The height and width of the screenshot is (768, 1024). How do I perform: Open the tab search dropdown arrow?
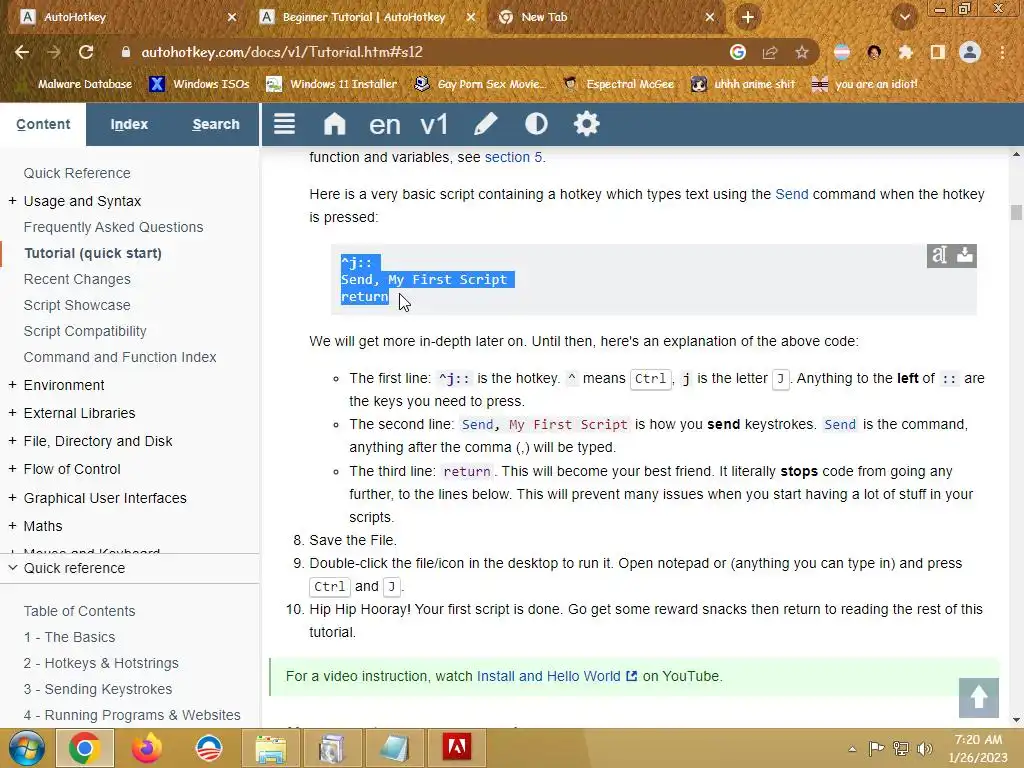tap(905, 17)
